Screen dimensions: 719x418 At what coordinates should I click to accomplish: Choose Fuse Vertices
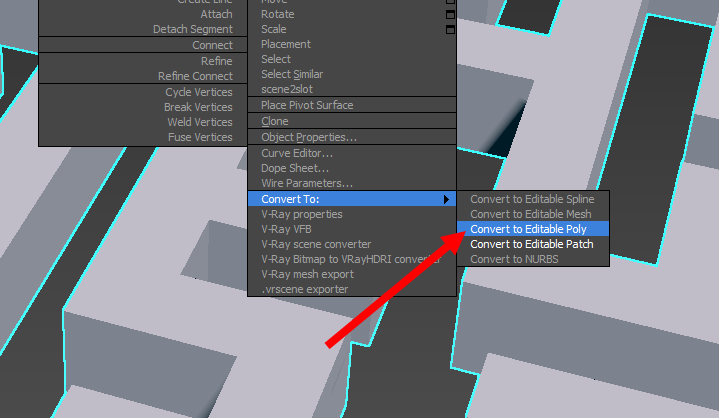tap(143, 137)
